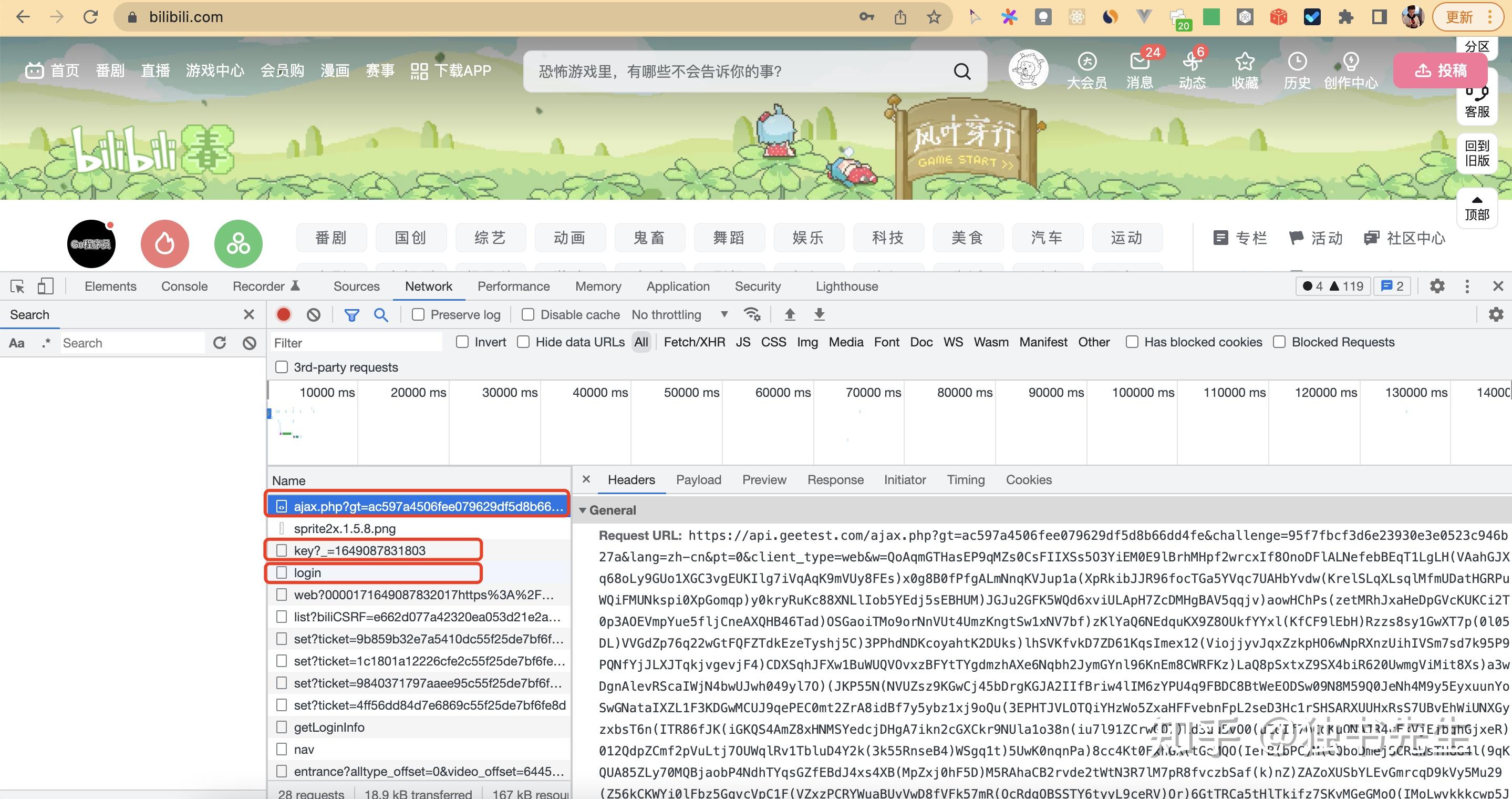The image size is (1512, 799).
Task: Type in the network Filter input field
Action: (x=352, y=342)
